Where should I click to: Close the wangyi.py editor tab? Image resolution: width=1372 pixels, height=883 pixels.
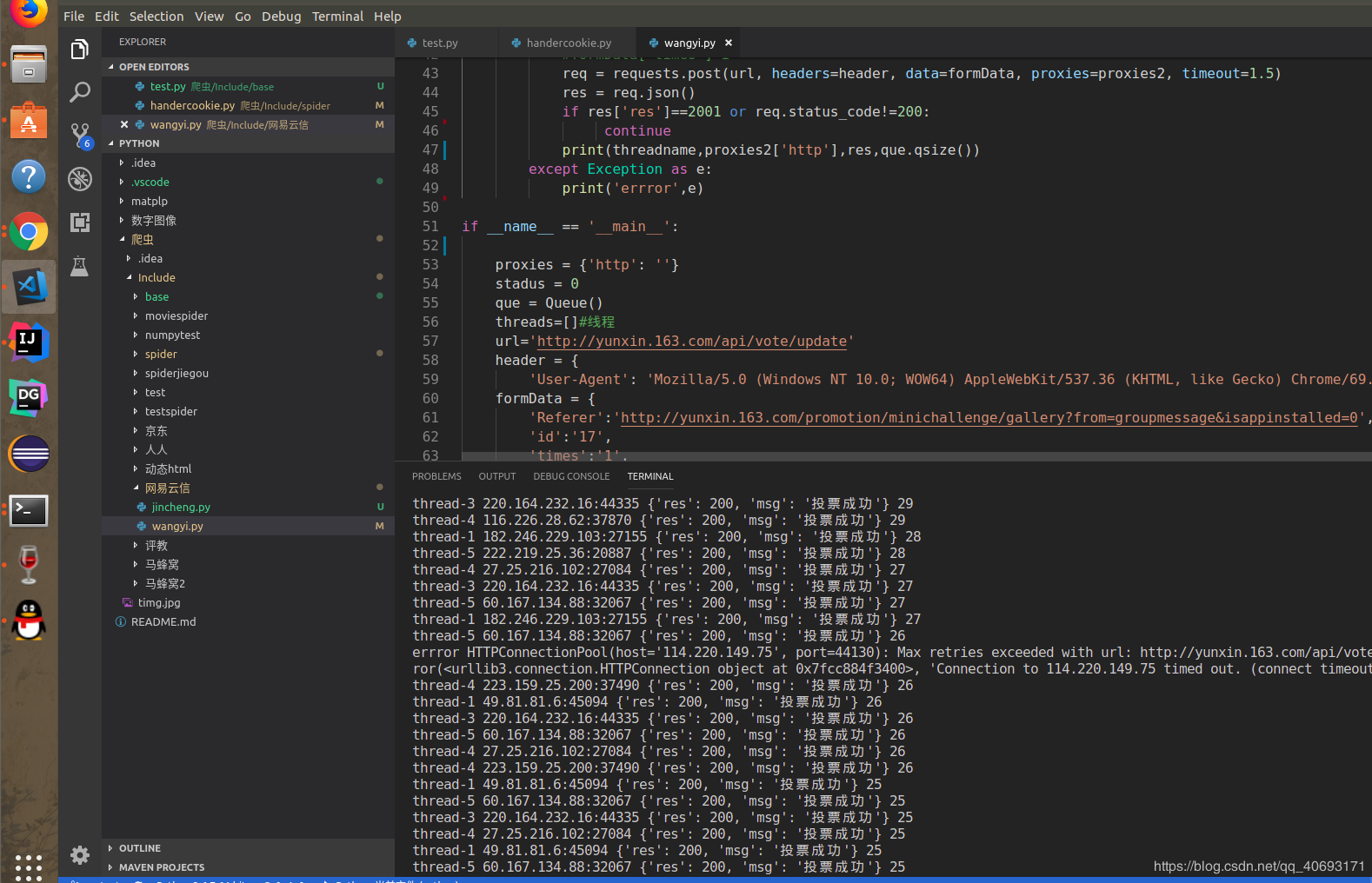[x=729, y=43]
